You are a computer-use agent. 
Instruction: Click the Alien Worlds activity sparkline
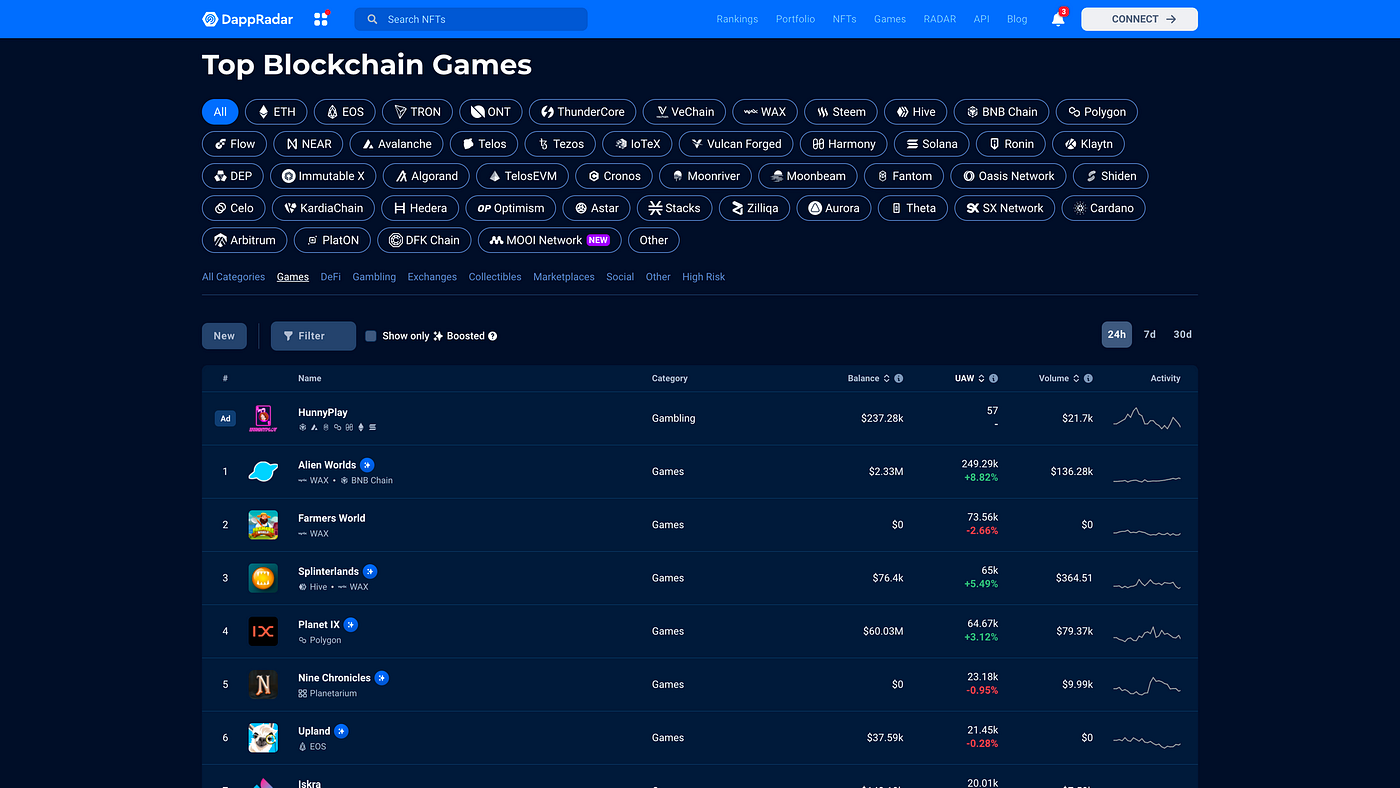point(1147,480)
